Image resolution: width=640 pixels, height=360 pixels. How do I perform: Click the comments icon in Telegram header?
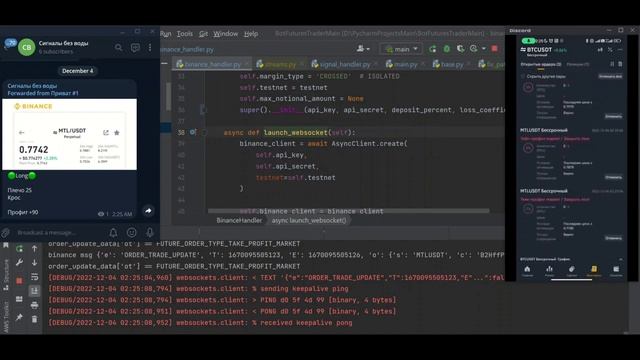pos(135,48)
